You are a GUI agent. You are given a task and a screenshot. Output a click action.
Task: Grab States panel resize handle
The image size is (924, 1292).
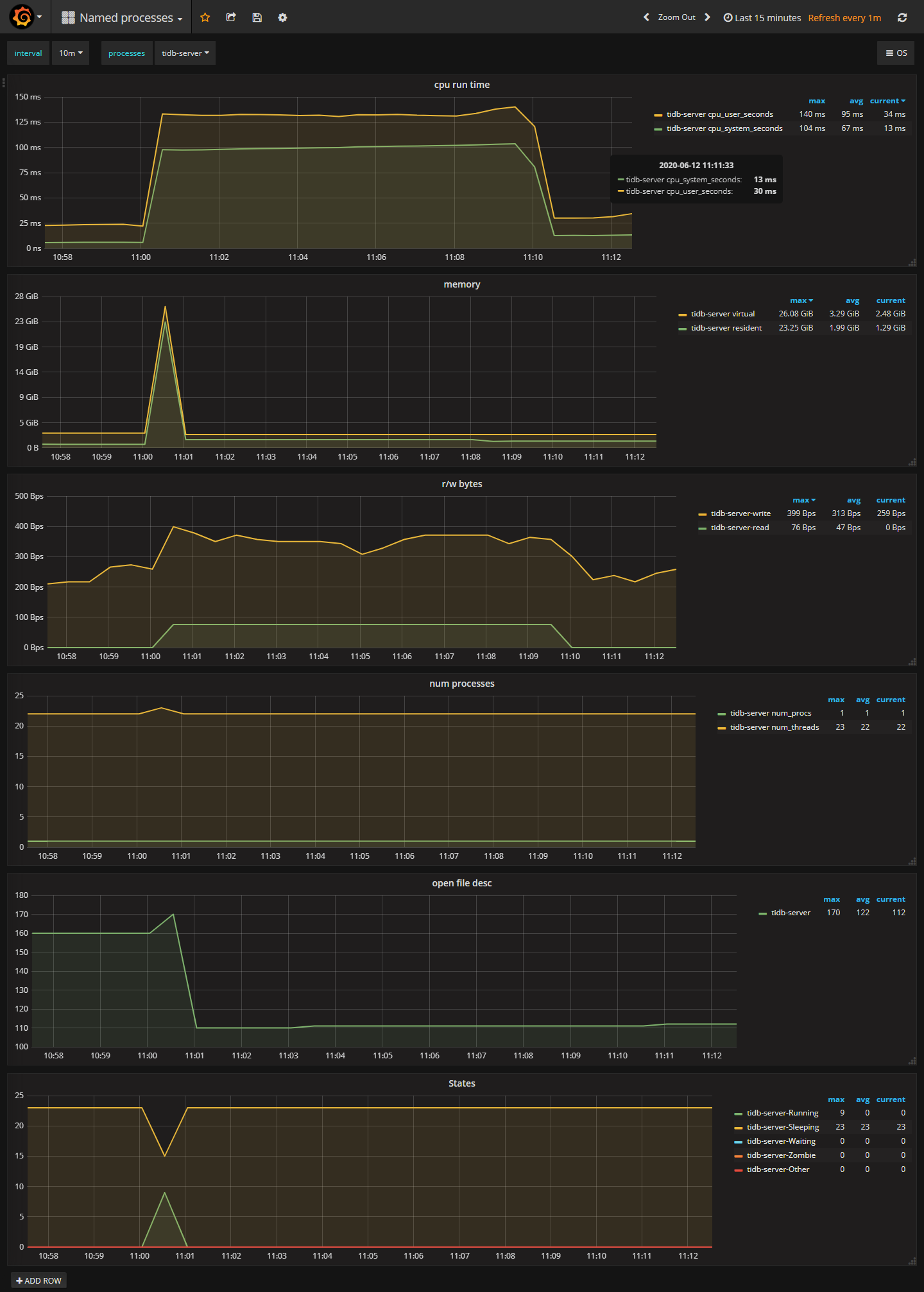(x=912, y=1261)
